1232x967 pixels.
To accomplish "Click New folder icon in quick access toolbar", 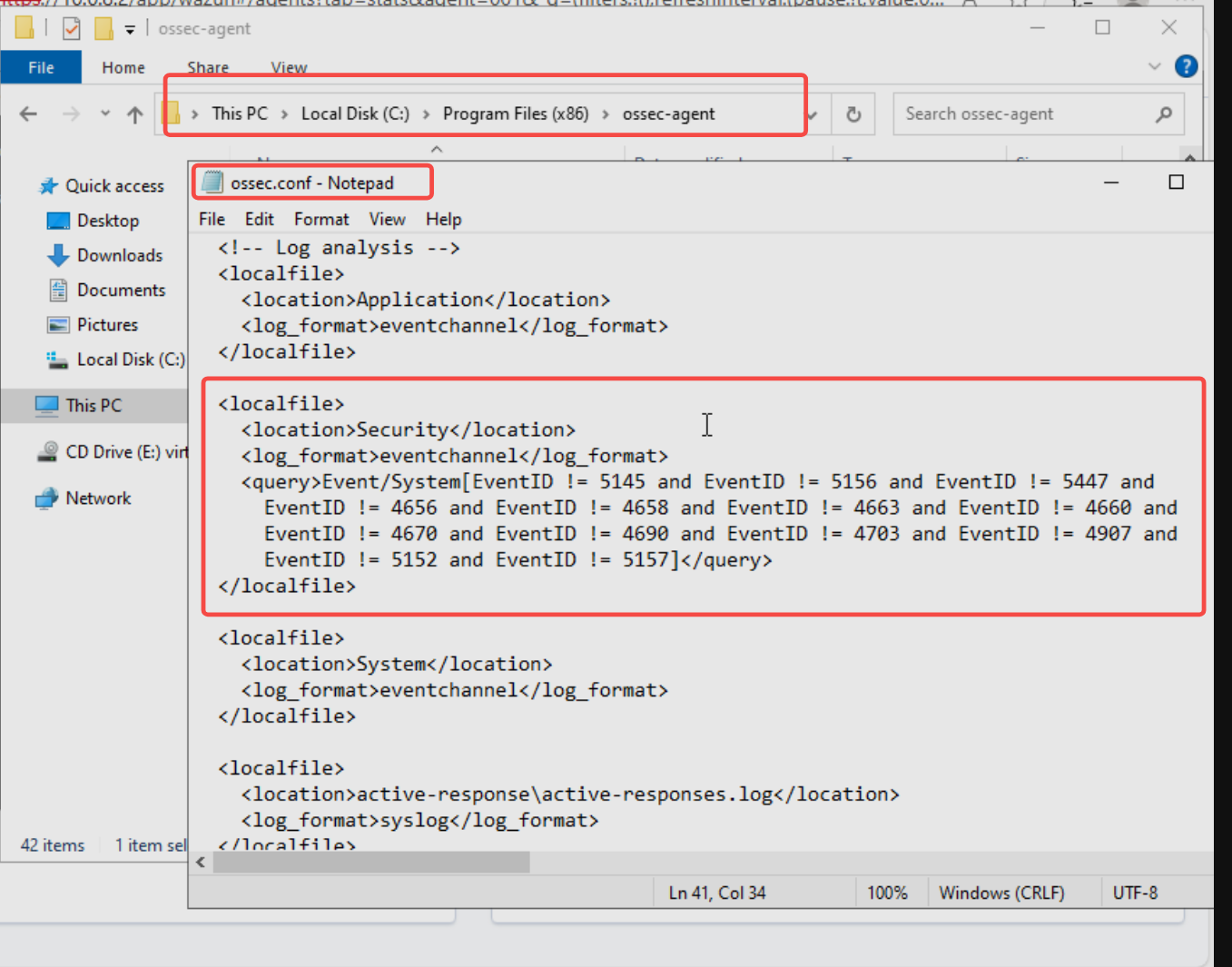I will 103,29.
